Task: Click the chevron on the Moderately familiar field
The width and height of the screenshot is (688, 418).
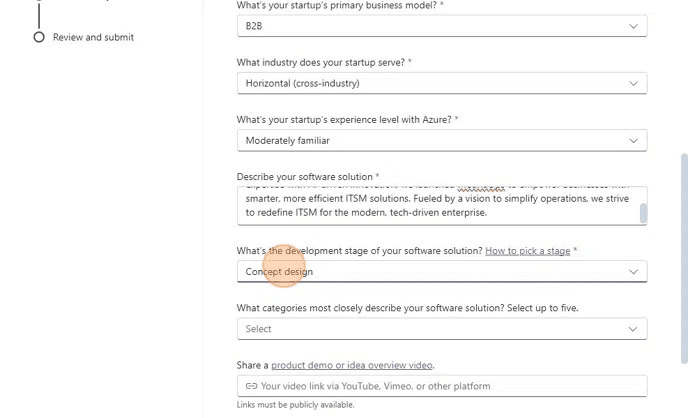Action: [x=633, y=141]
